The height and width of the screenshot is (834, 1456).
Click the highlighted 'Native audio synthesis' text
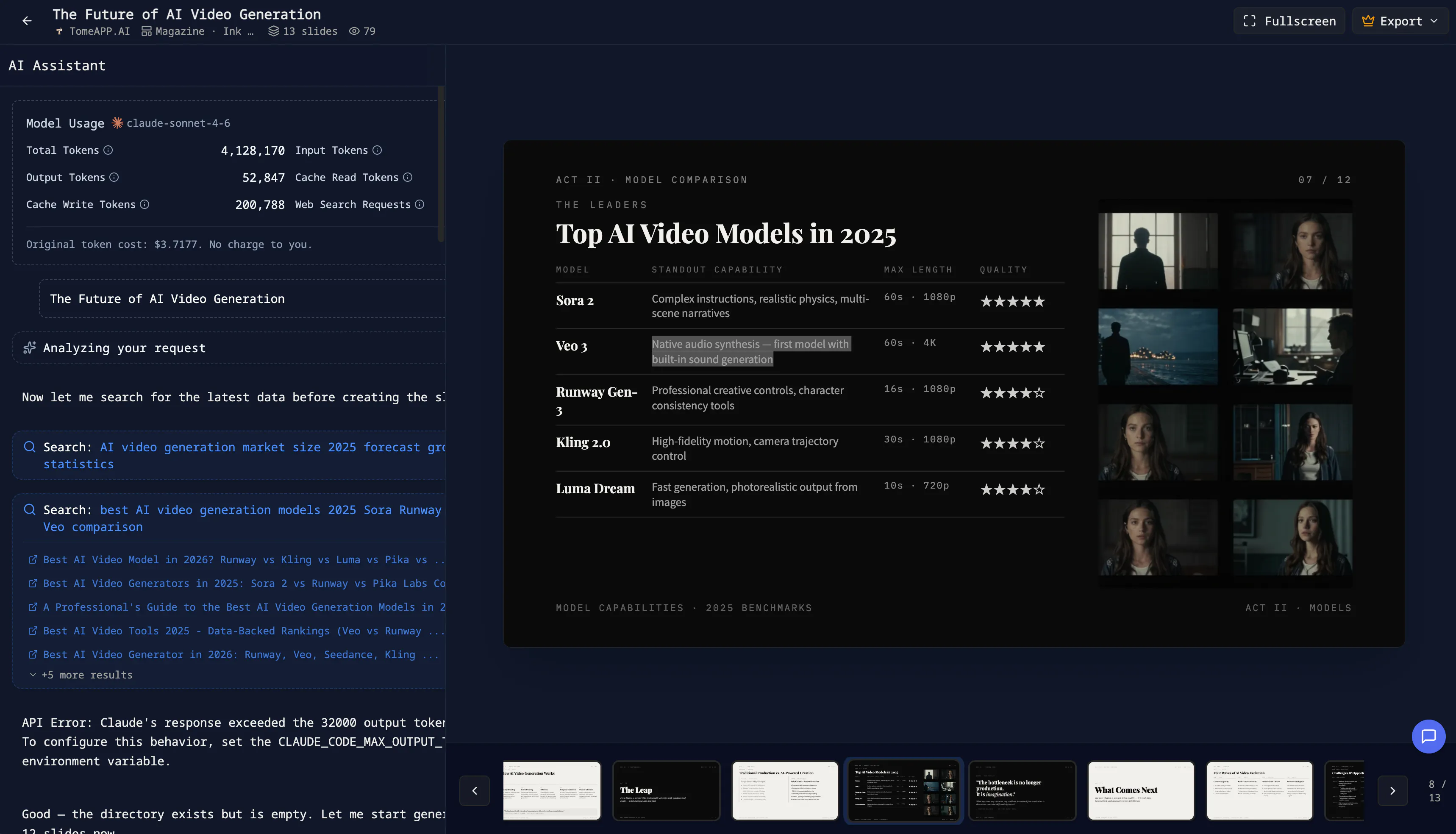coord(751,352)
